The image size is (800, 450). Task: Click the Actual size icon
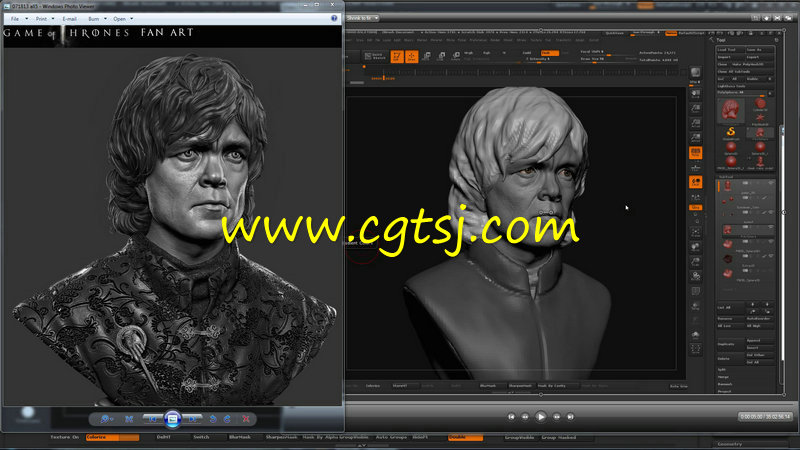coord(695,123)
